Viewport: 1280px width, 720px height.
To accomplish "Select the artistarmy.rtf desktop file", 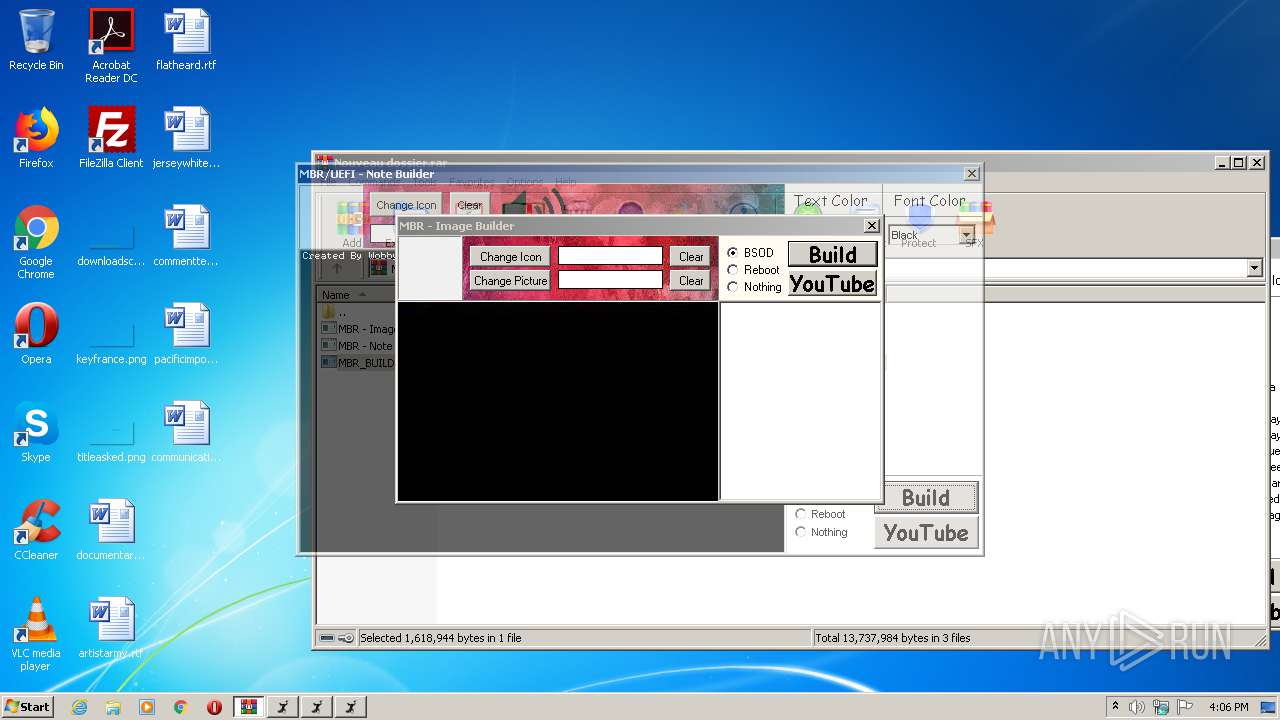I will (111, 628).
